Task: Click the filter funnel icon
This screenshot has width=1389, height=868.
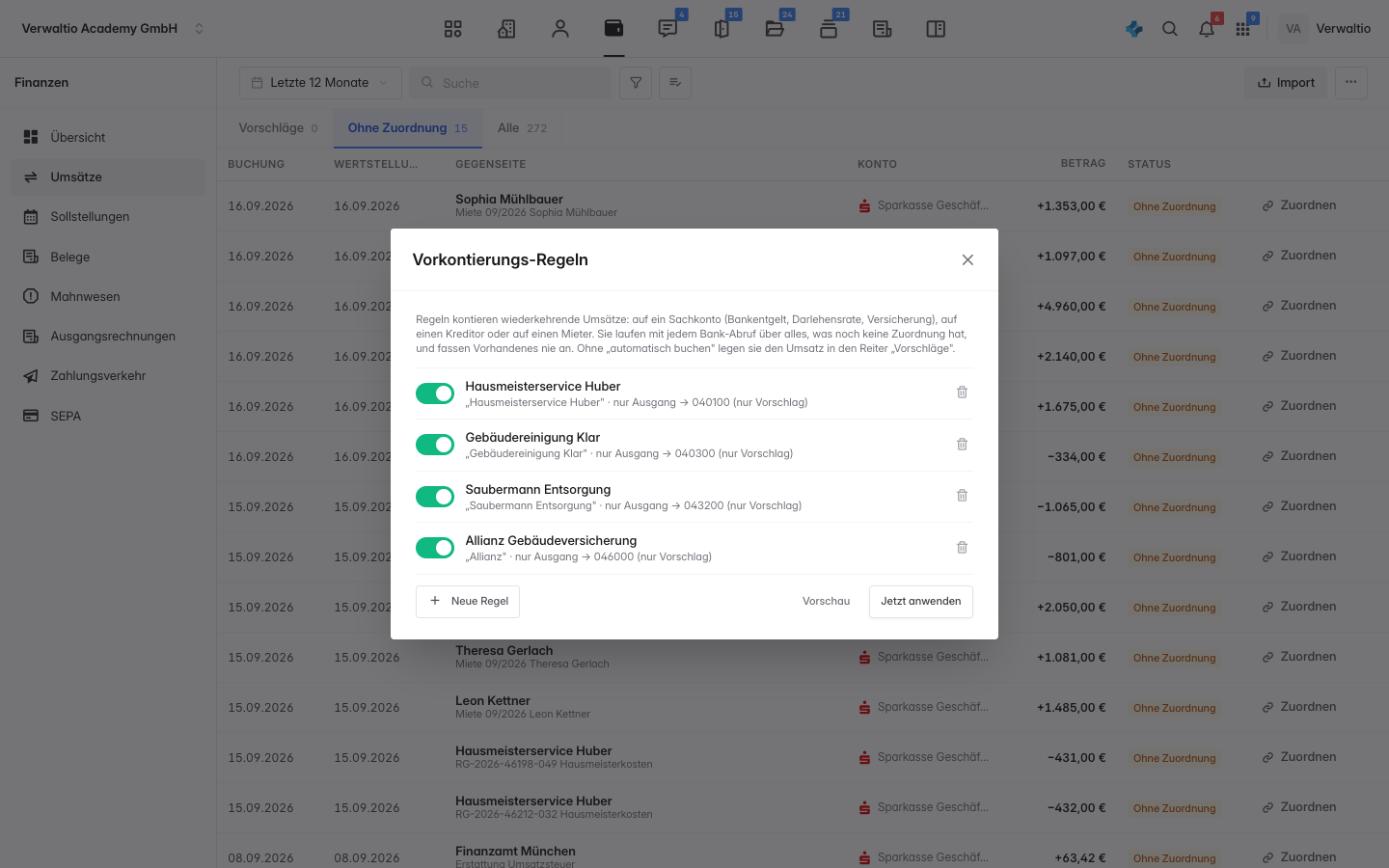Action: point(636,83)
